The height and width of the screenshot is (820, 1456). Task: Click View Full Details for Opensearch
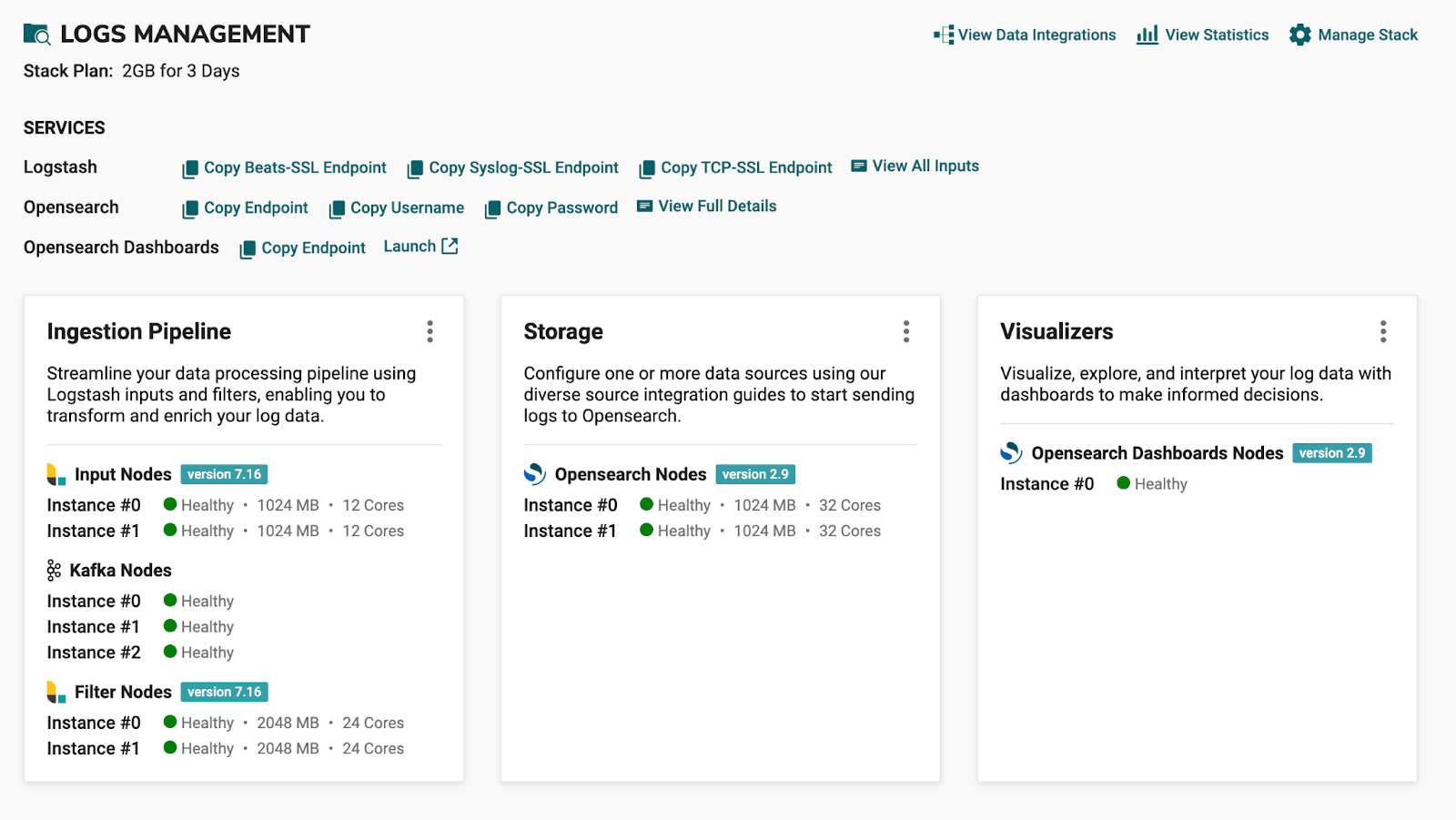[x=716, y=206]
